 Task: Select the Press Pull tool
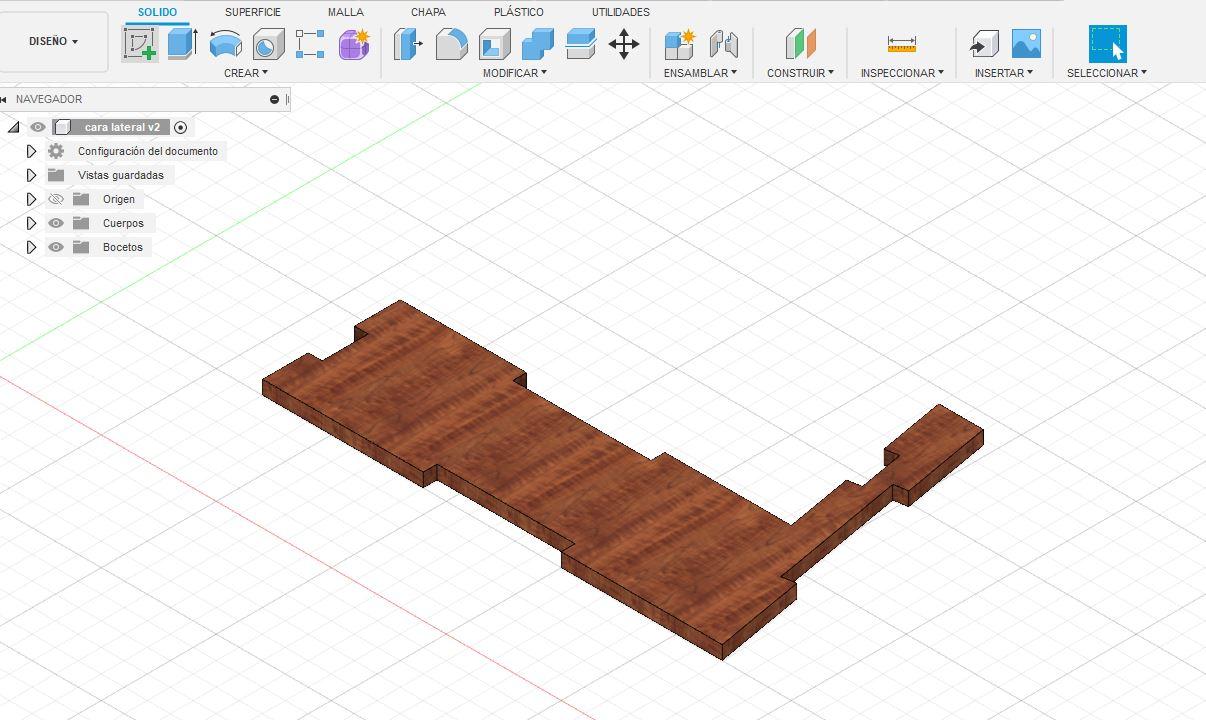click(408, 44)
